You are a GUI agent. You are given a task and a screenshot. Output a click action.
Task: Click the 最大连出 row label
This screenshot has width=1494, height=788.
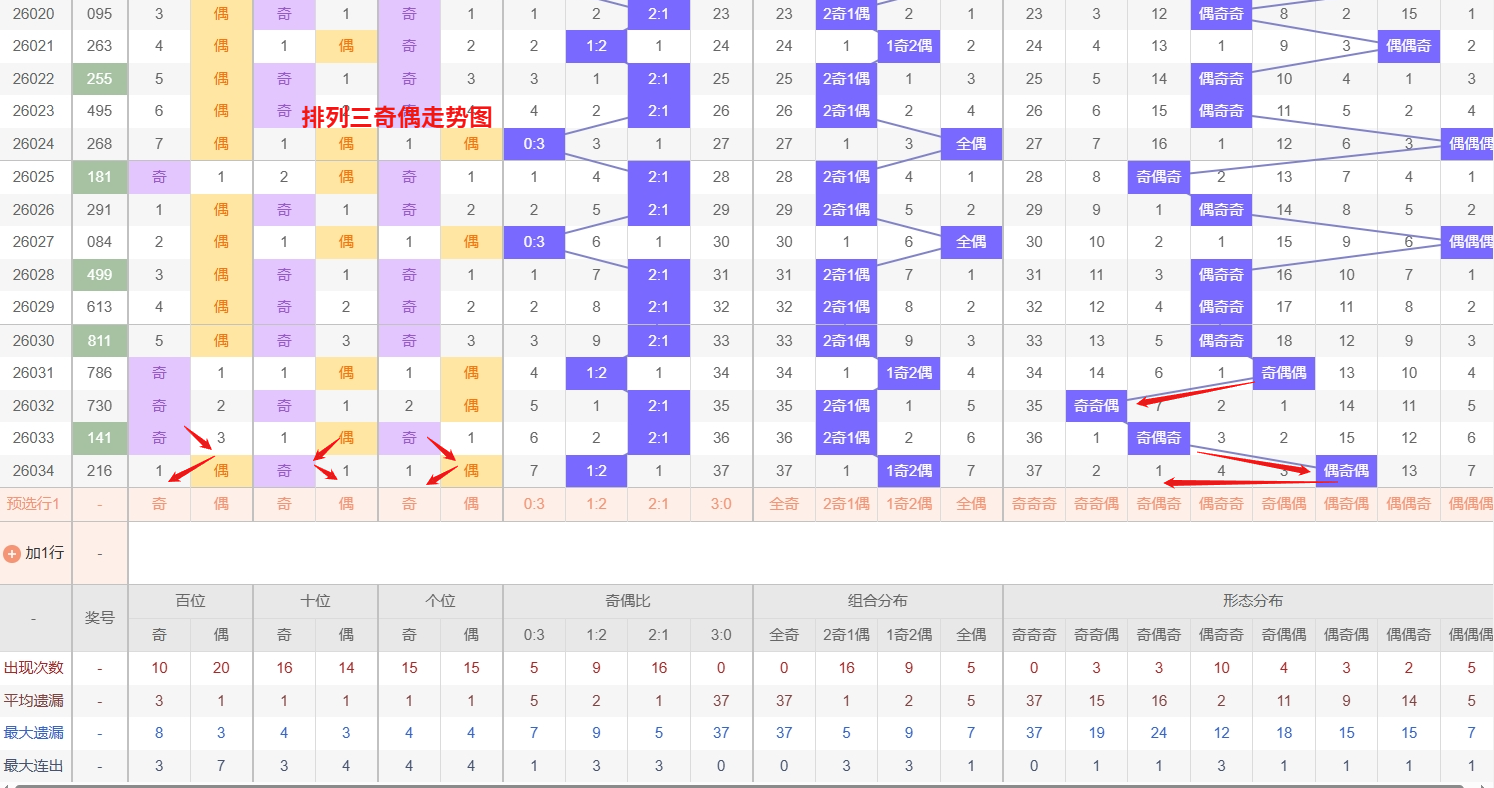[x=34, y=766]
